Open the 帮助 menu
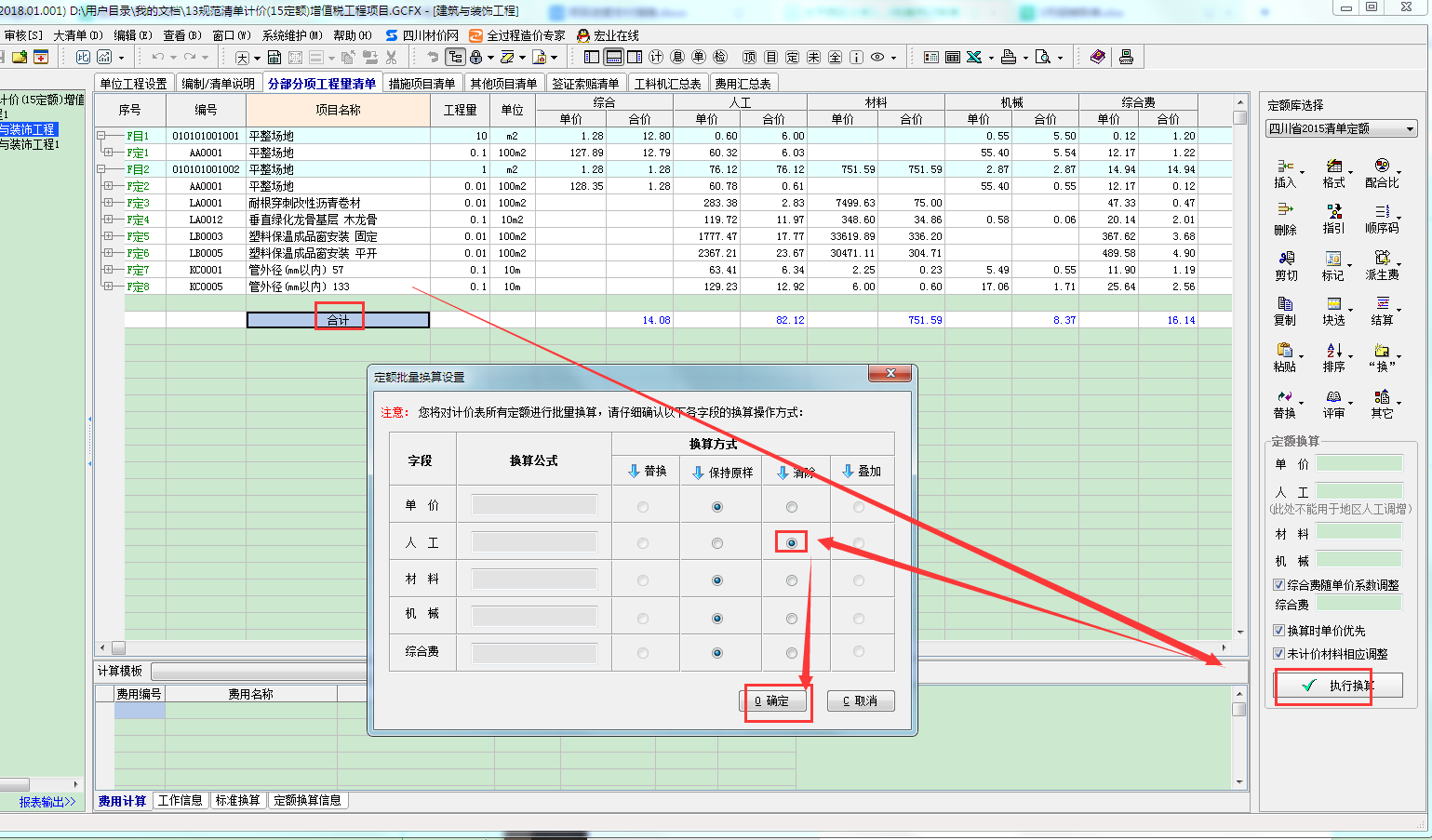 coord(353,35)
